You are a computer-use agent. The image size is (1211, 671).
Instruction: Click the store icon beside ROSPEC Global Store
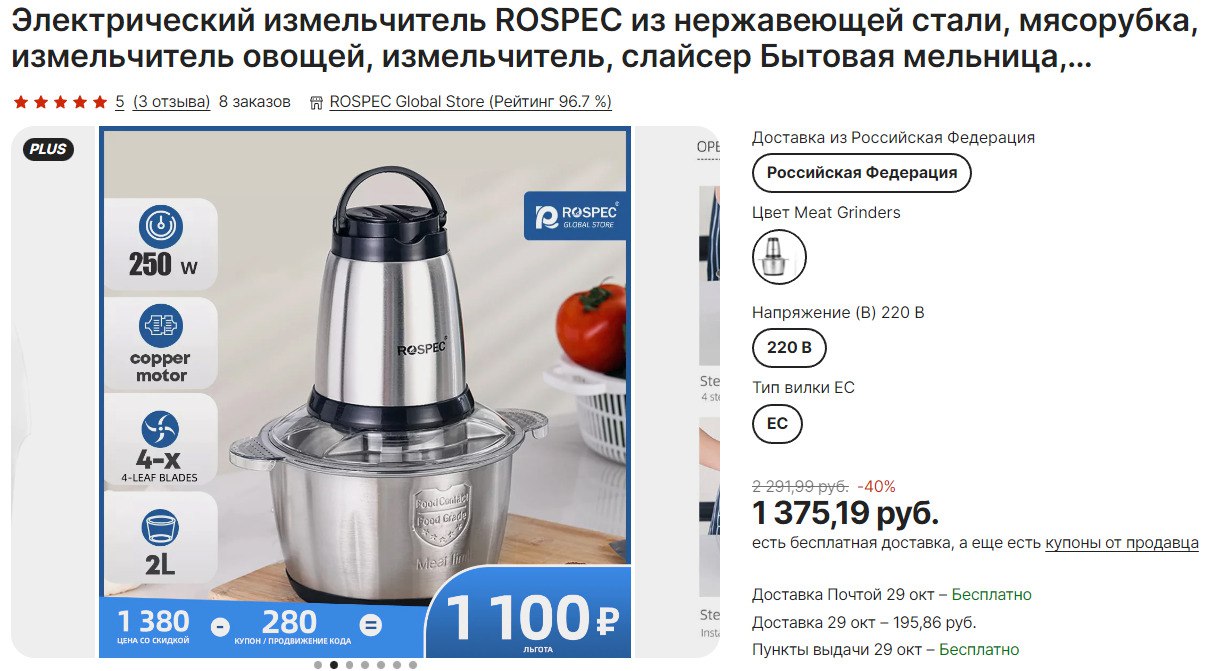317,102
